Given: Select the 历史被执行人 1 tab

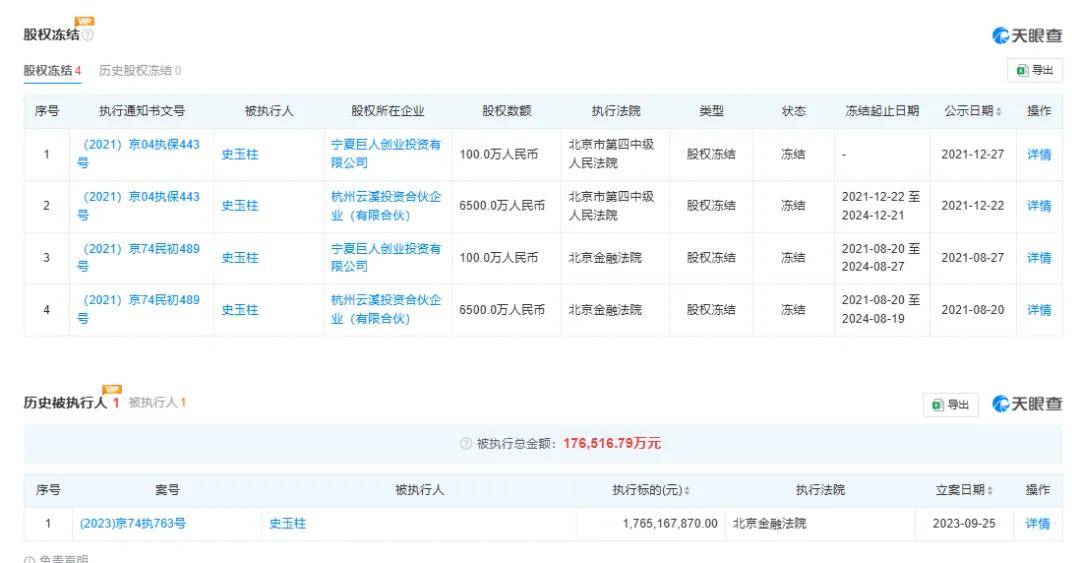Looking at the screenshot, I should (x=72, y=402).
